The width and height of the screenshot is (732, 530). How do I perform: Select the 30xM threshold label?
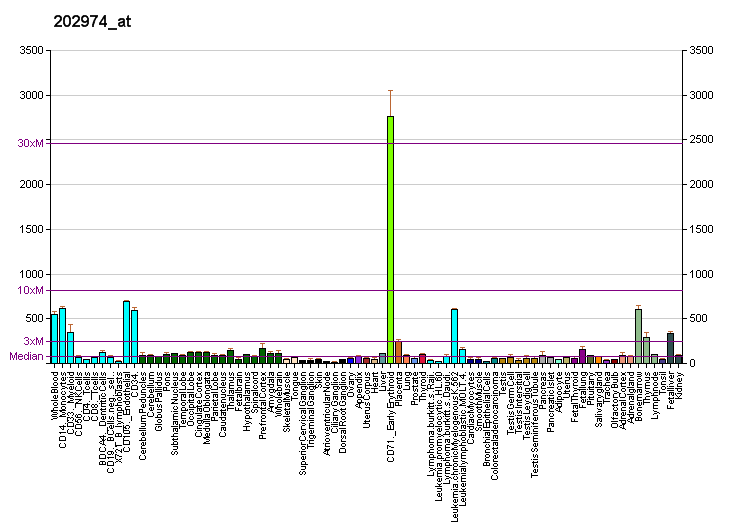click(31, 143)
